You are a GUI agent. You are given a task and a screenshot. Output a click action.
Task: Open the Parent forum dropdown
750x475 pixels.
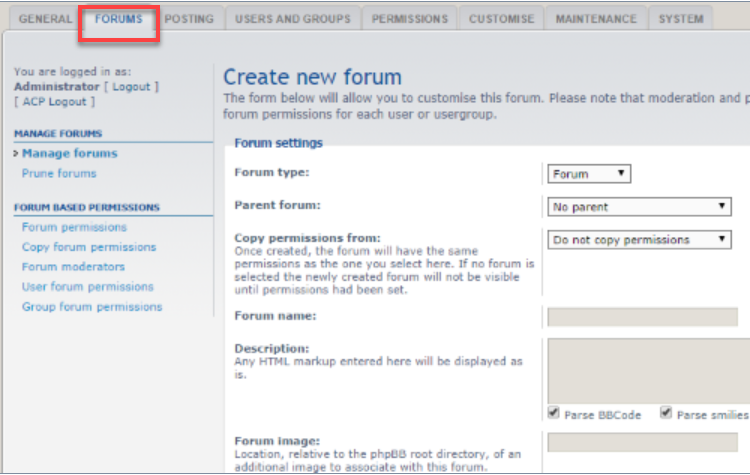click(640, 207)
